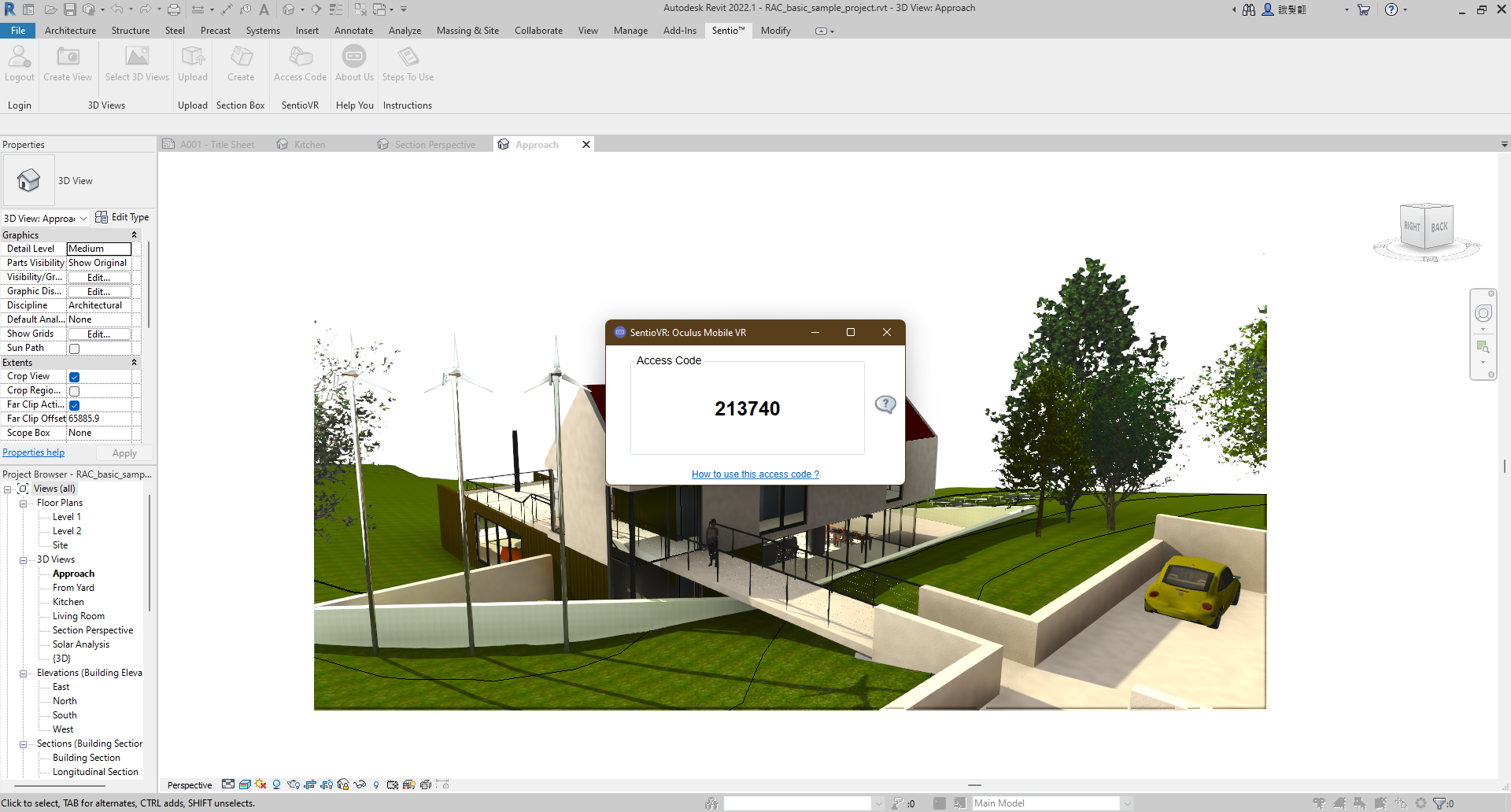Toggle the Crop View checkbox
The width and height of the screenshot is (1511, 812).
point(74,377)
